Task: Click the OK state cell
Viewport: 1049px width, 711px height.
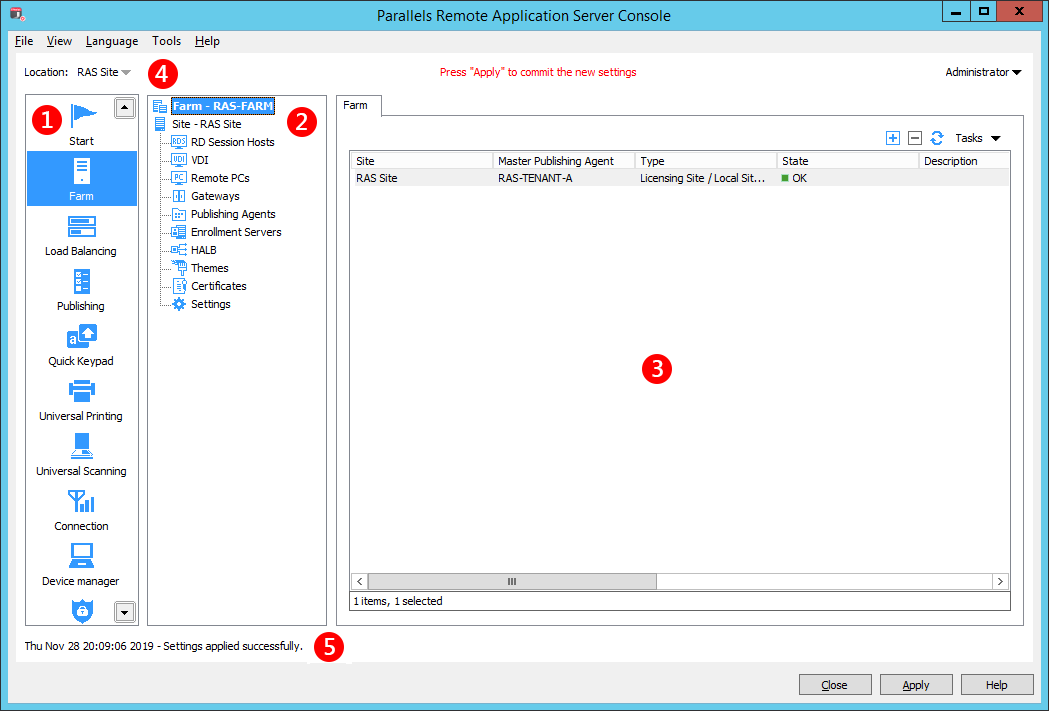Action: (x=794, y=178)
